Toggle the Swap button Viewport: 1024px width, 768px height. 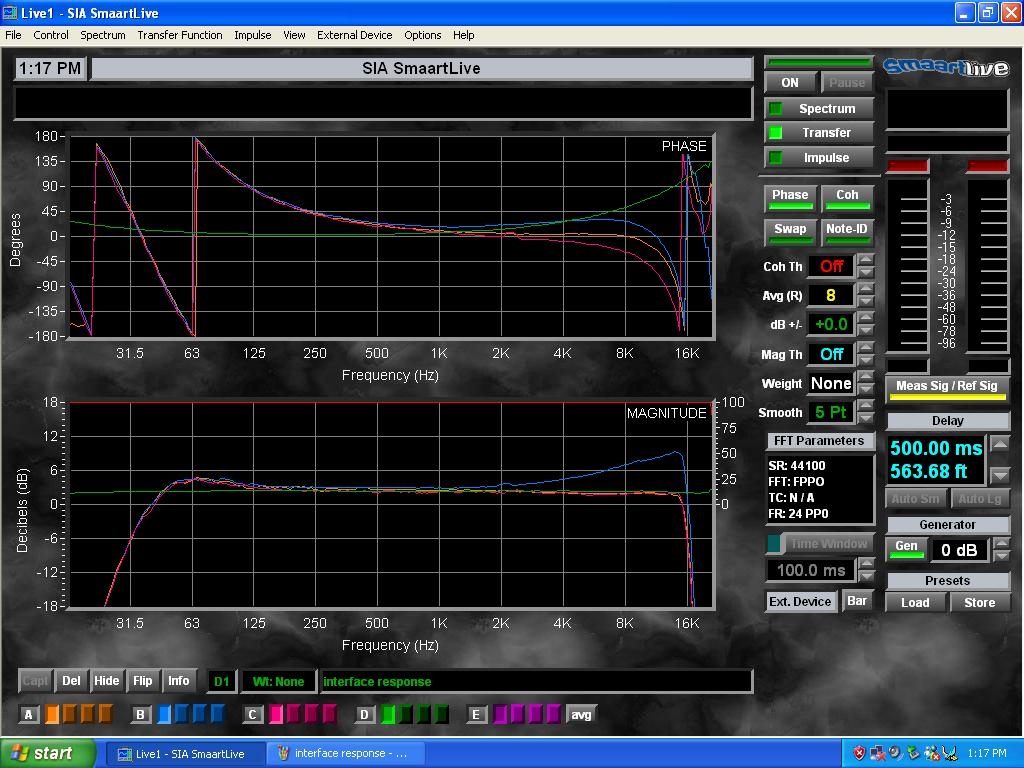coord(790,231)
